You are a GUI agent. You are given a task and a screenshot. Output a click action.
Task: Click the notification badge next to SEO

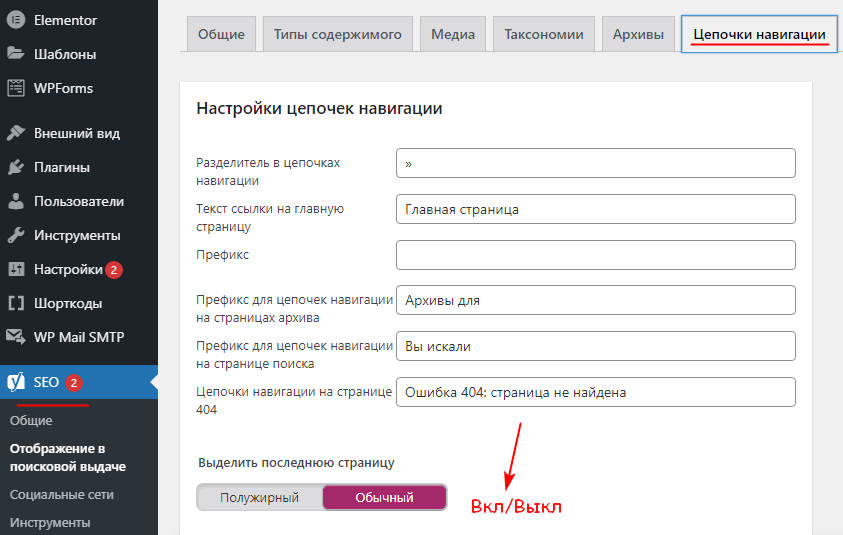coord(74,383)
